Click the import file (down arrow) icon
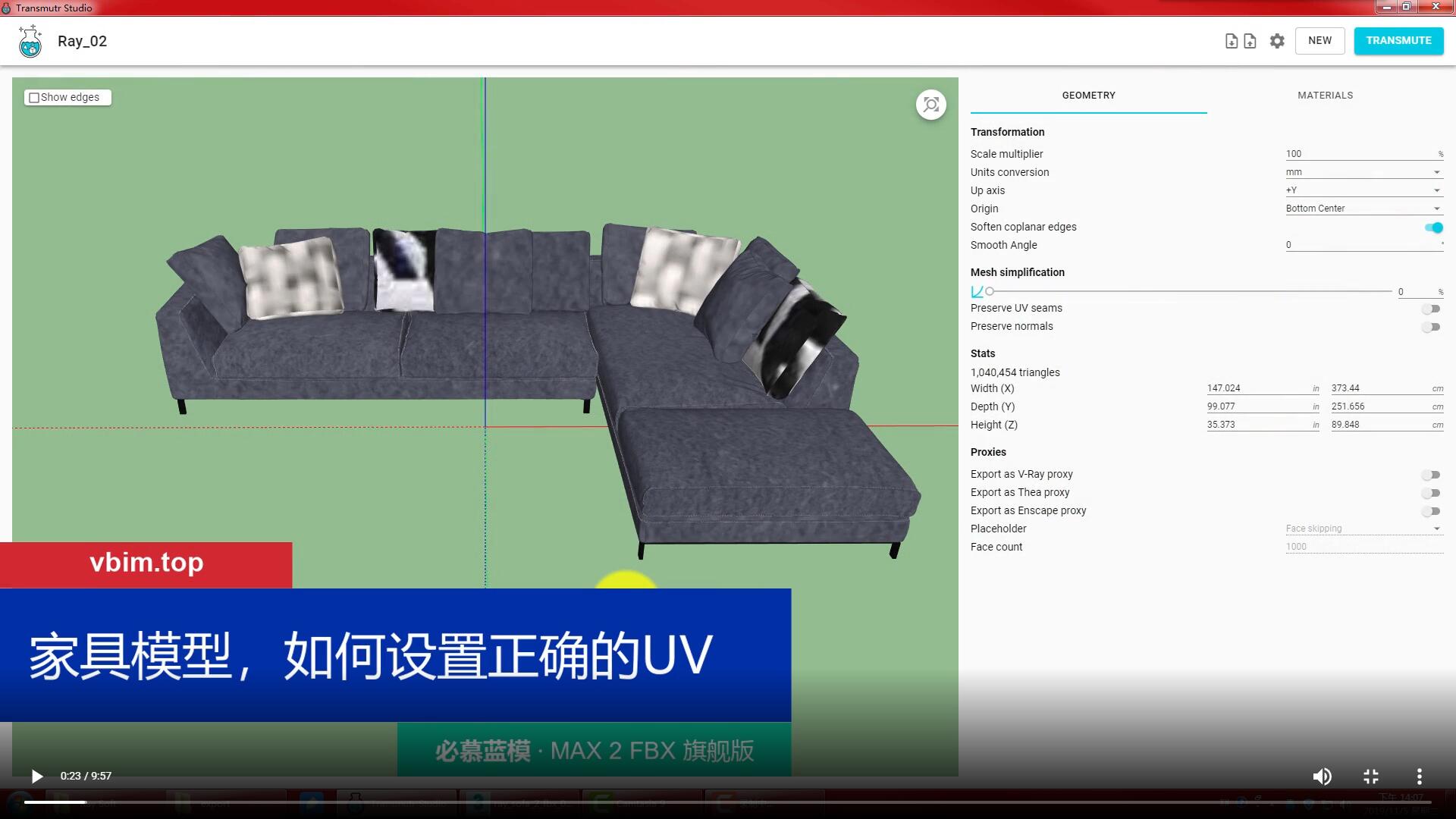Screen dimensions: 1456x819 click(x=1231, y=41)
